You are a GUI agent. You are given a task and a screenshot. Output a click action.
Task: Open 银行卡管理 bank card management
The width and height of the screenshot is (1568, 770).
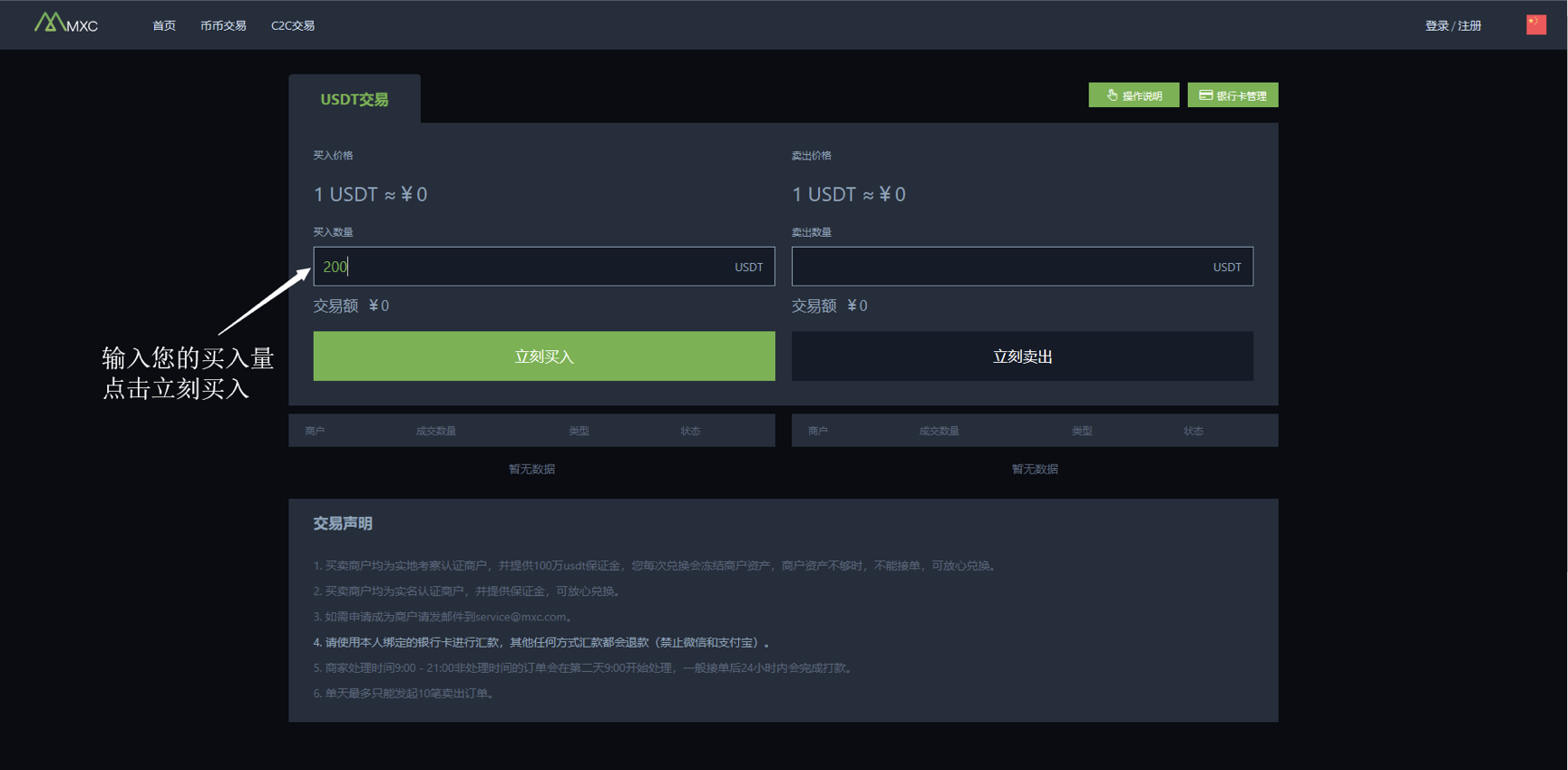coord(1232,95)
